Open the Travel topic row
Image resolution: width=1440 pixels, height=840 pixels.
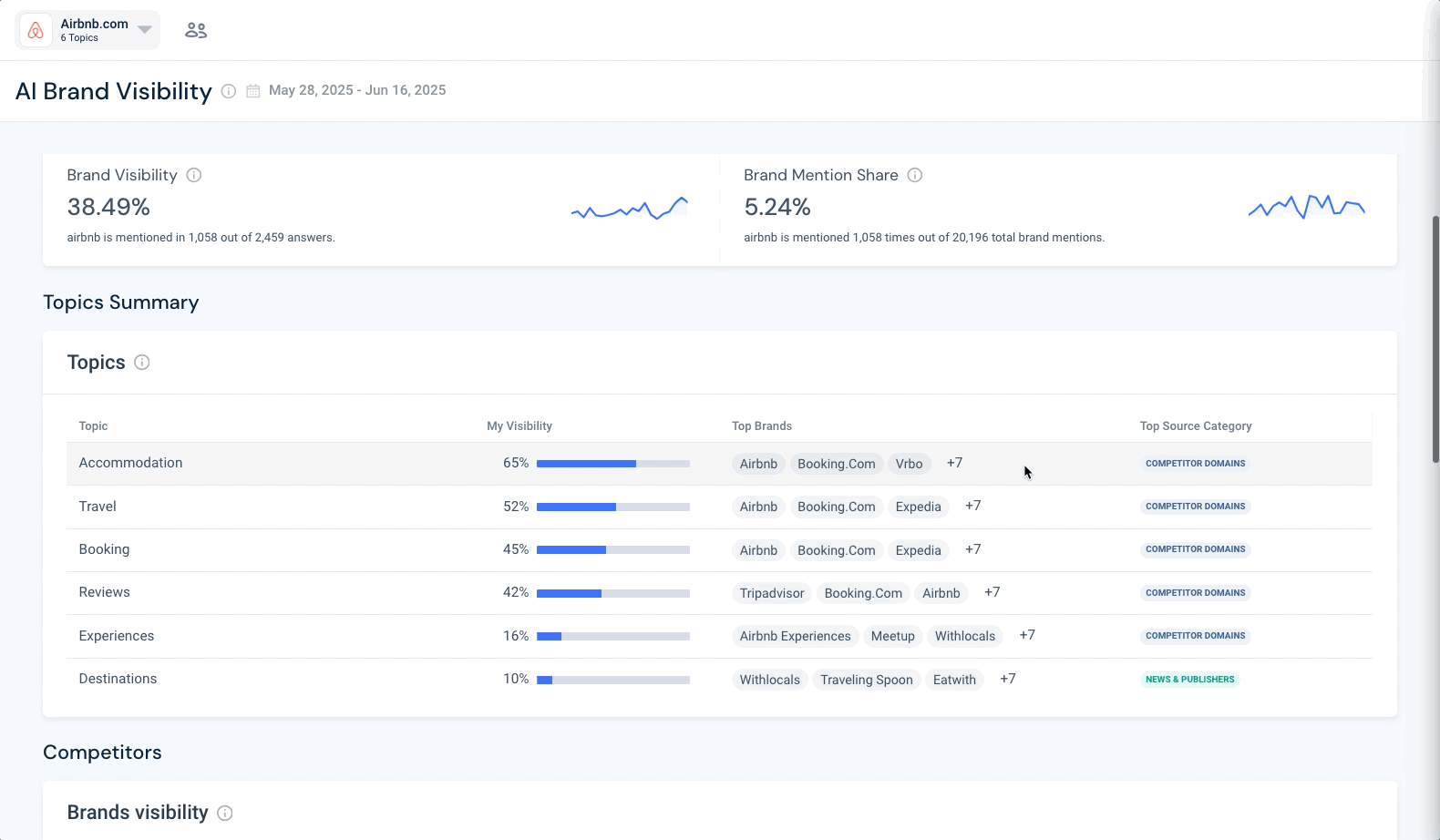click(x=719, y=507)
